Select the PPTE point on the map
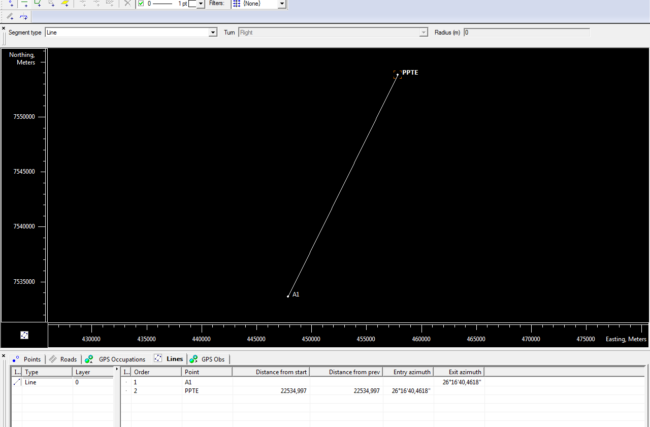The height and width of the screenshot is (427, 650). pyautogui.click(x=398, y=75)
